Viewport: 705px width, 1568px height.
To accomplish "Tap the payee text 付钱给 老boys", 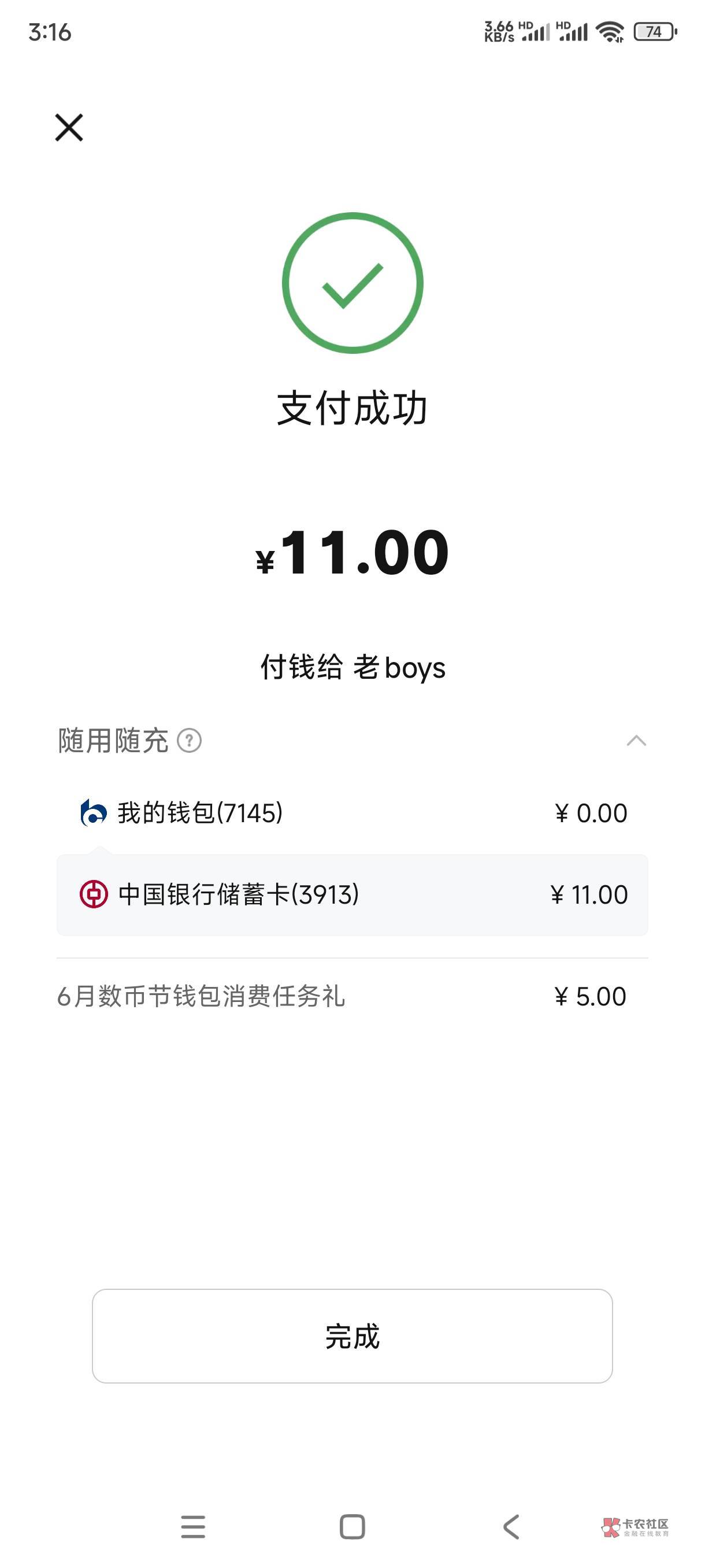I will 353,667.
